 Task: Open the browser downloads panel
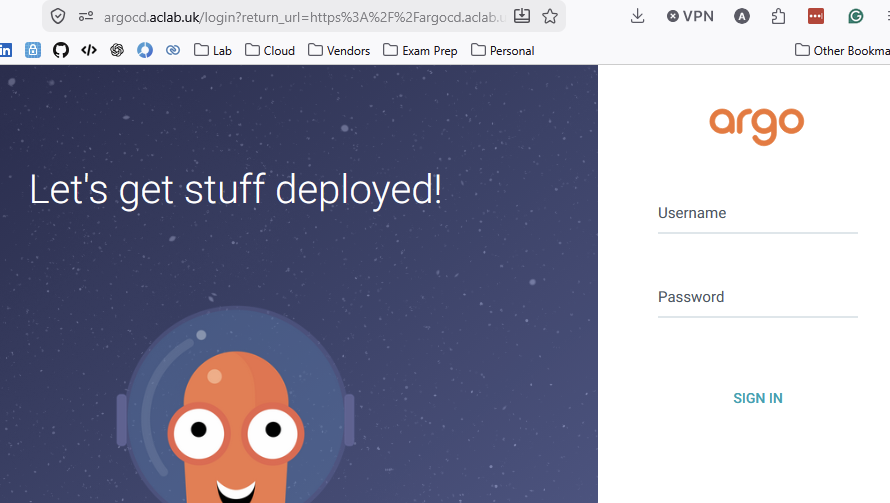638,16
